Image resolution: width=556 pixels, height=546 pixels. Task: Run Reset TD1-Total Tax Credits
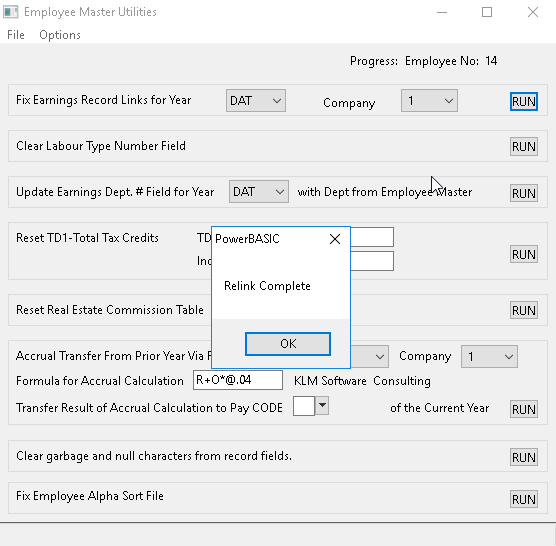click(x=524, y=254)
